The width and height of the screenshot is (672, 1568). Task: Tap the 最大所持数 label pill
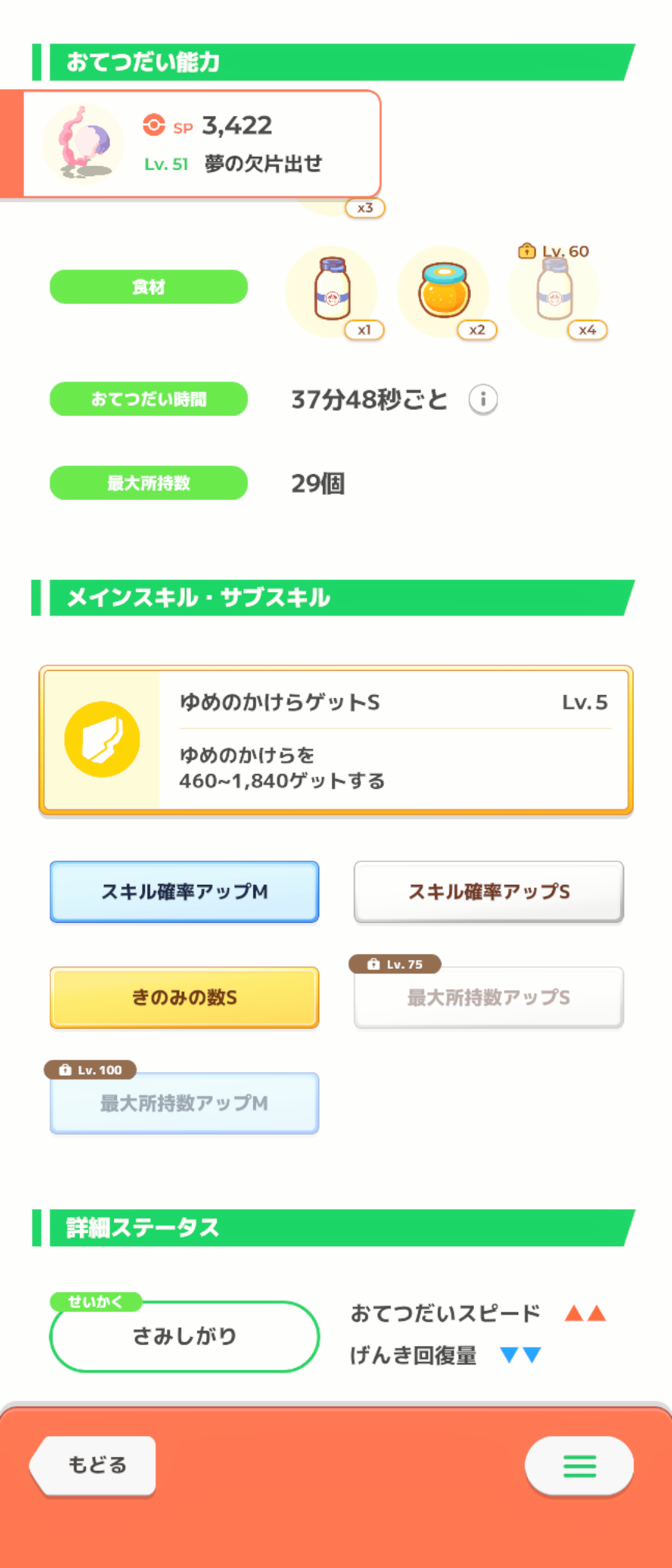point(149,483)
